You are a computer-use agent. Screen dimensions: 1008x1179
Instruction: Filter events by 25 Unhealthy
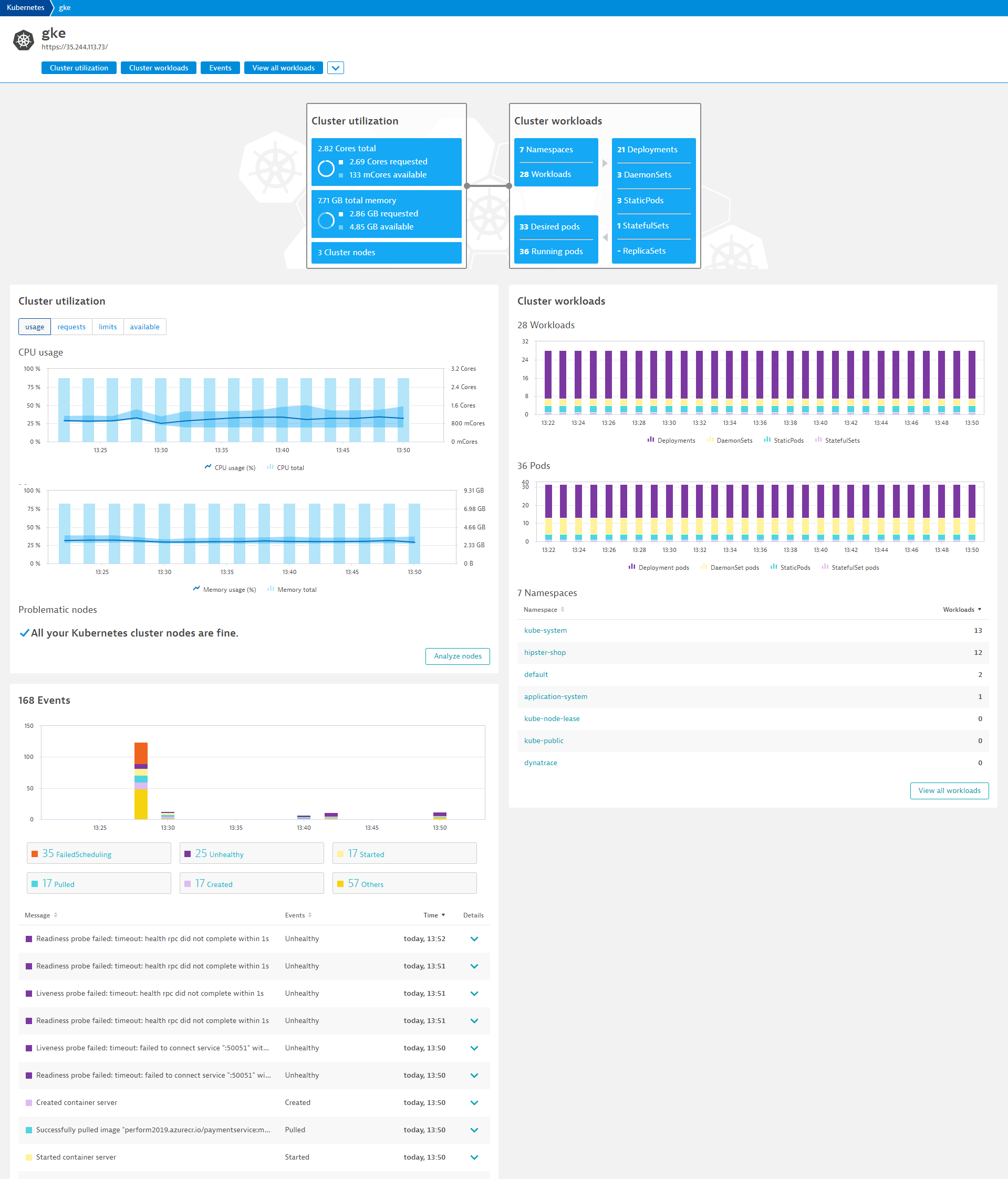pyautogui.click(x=252, y=853)
